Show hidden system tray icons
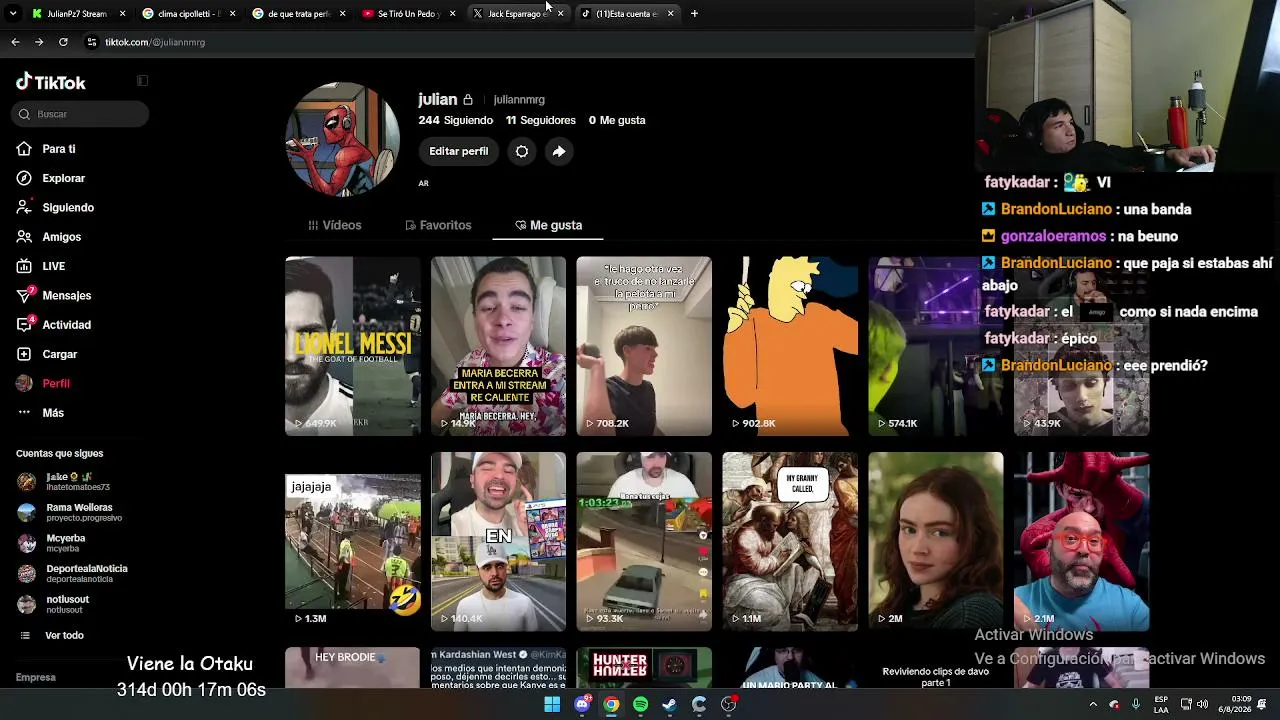The image size is (1280, 720). tap(1093, 704)
